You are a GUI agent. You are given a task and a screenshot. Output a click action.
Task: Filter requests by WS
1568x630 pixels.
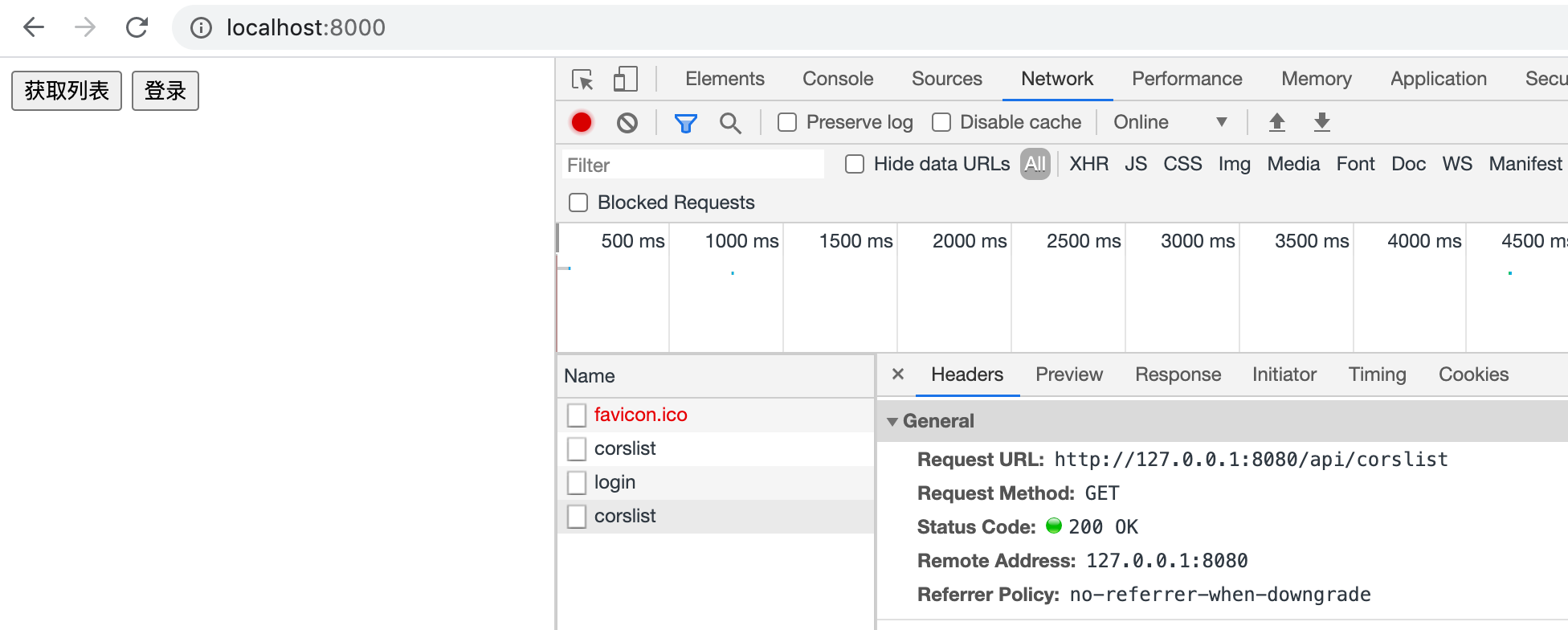[x=1457, y=164]
